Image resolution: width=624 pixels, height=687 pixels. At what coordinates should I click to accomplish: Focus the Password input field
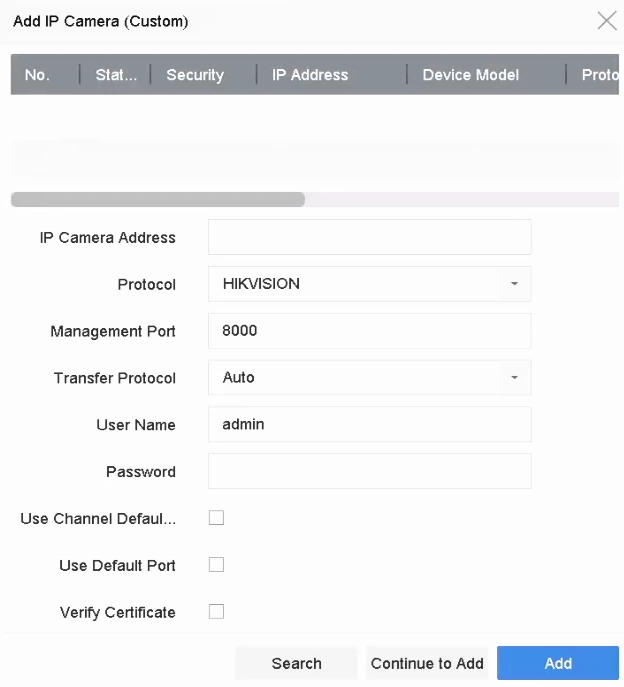click(369, 471)
